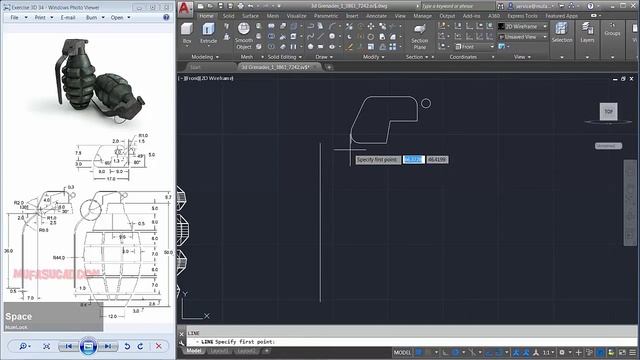Open the AutoCAD application menu logo
640x360 pixels.
(x=185, y=8)
